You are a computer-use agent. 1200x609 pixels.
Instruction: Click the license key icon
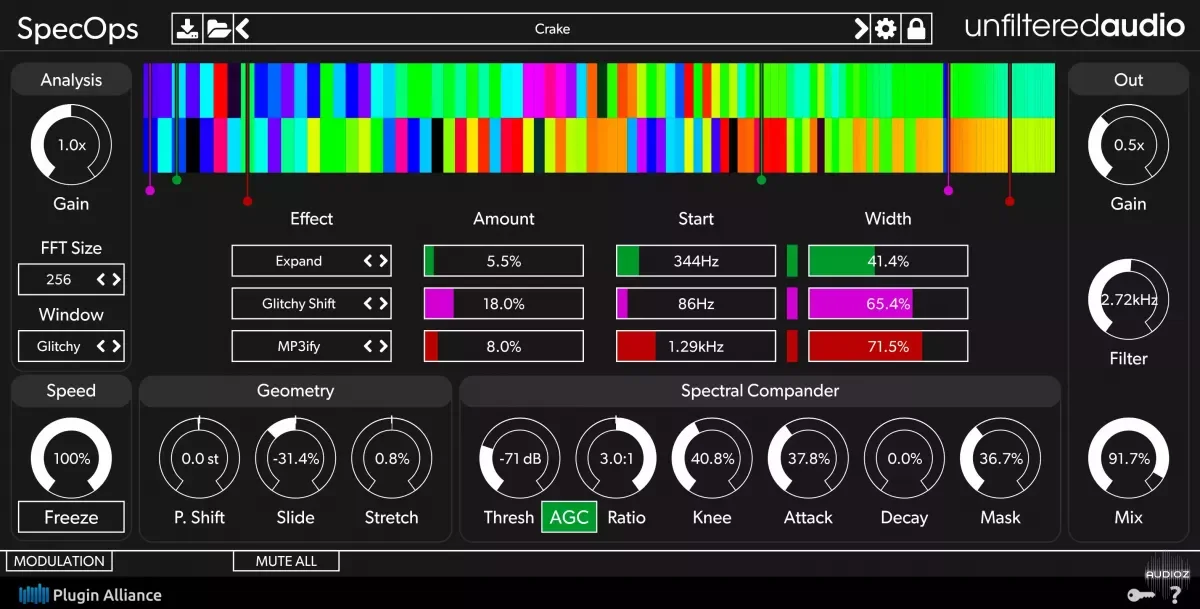pos(1140,595)
